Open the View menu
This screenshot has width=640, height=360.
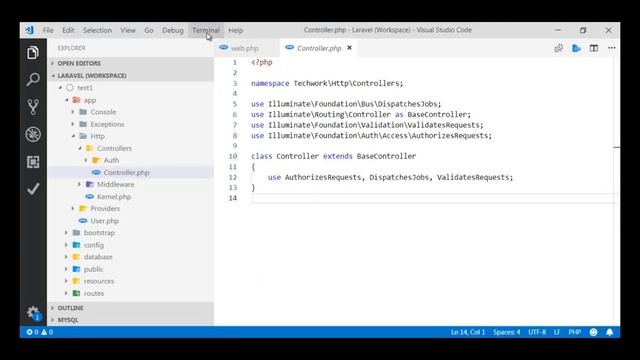(128, 30)
